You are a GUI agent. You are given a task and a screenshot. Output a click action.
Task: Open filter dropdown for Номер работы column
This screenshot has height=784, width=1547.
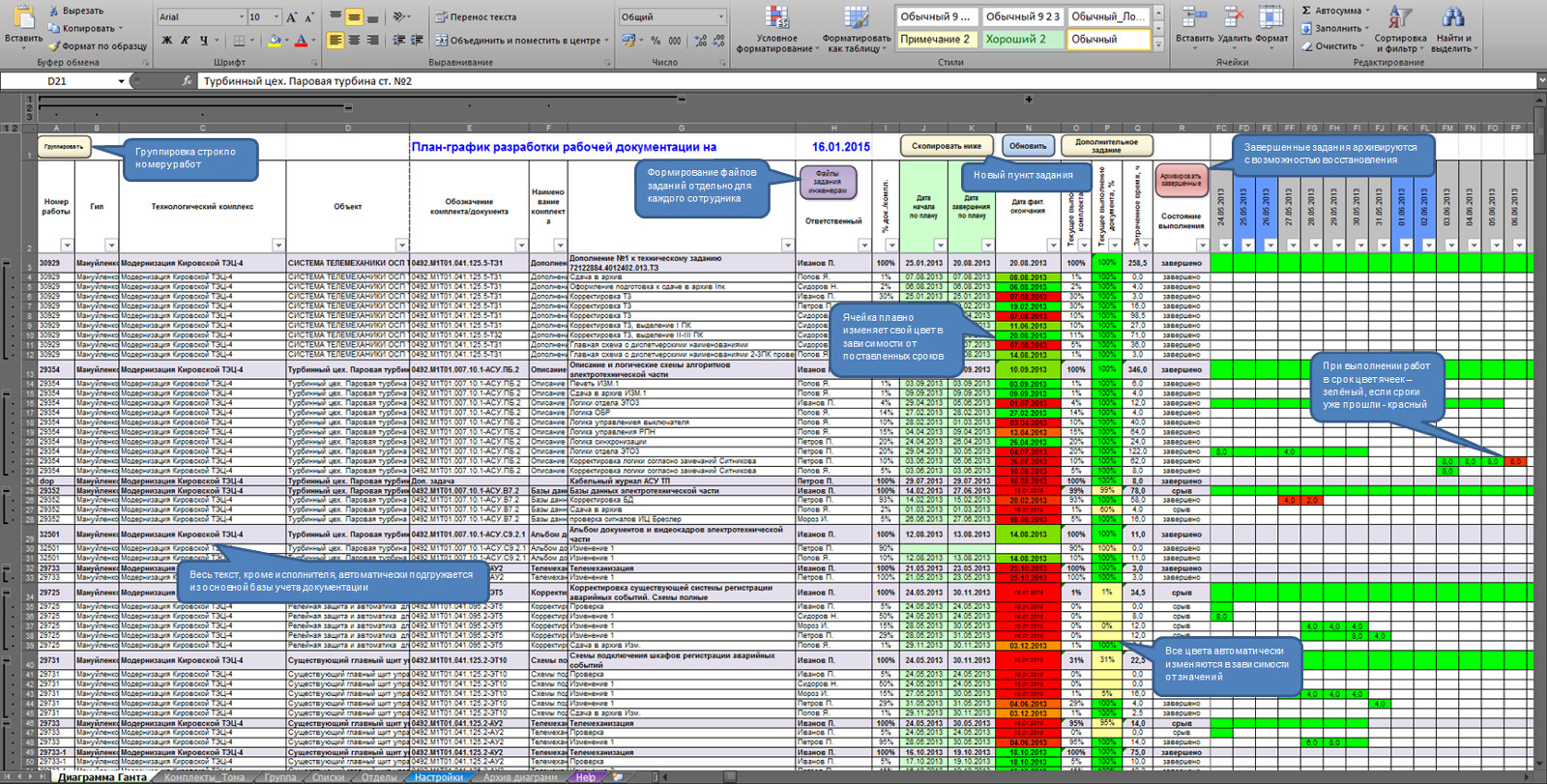67,246
